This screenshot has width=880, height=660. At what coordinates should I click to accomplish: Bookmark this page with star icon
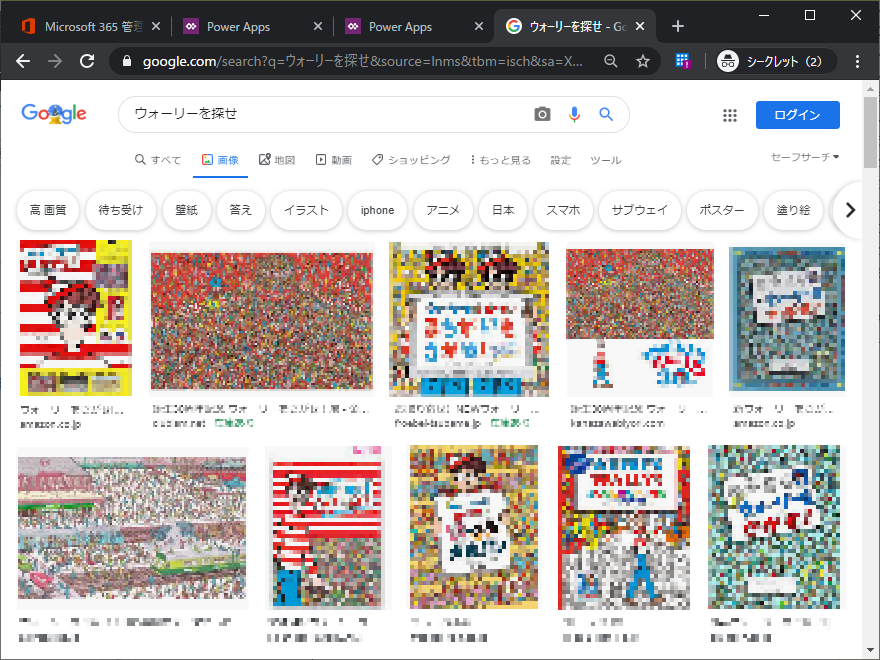[x=643, y=61]
